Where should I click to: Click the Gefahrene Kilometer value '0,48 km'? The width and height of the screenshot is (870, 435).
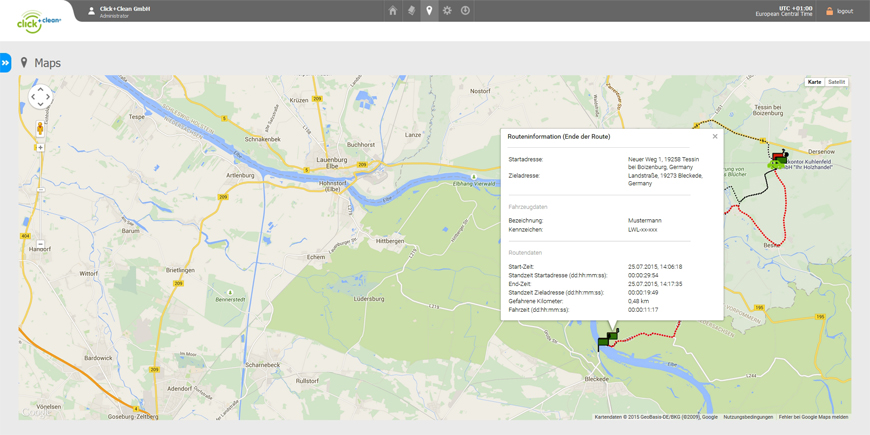pos(639,301)
